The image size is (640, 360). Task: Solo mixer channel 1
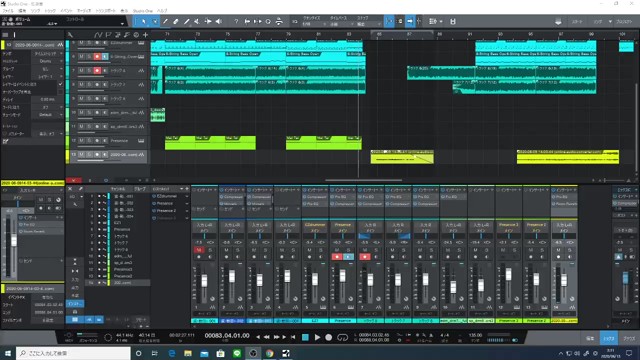(210, 250)
